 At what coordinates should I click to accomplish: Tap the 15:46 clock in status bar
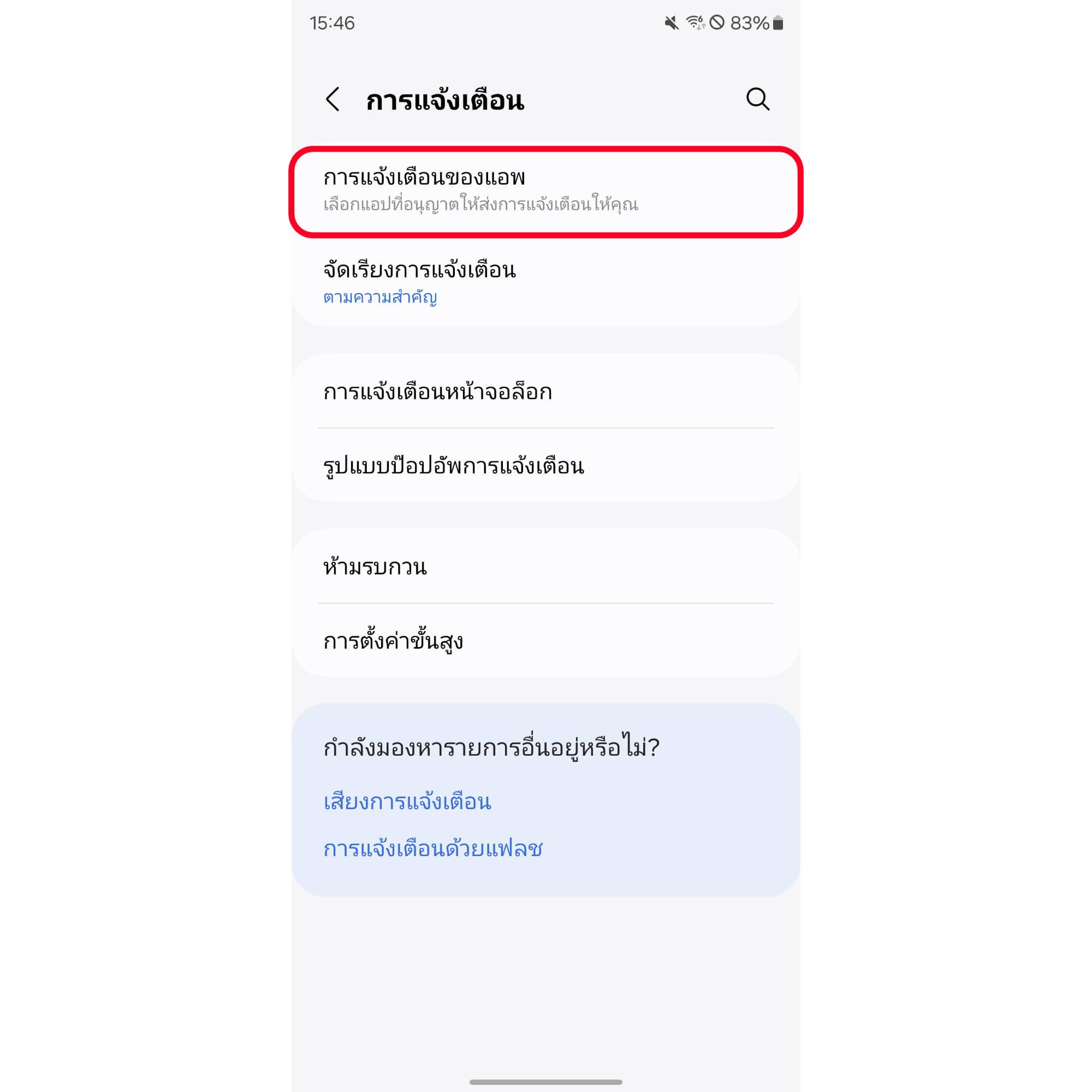332,23
